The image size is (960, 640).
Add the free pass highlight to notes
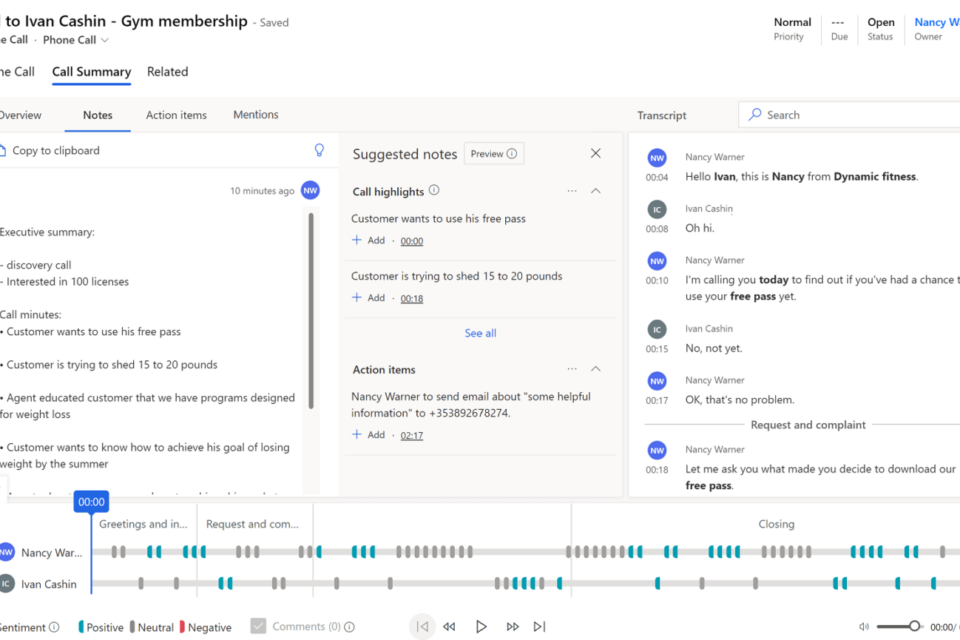coord(368,241)
